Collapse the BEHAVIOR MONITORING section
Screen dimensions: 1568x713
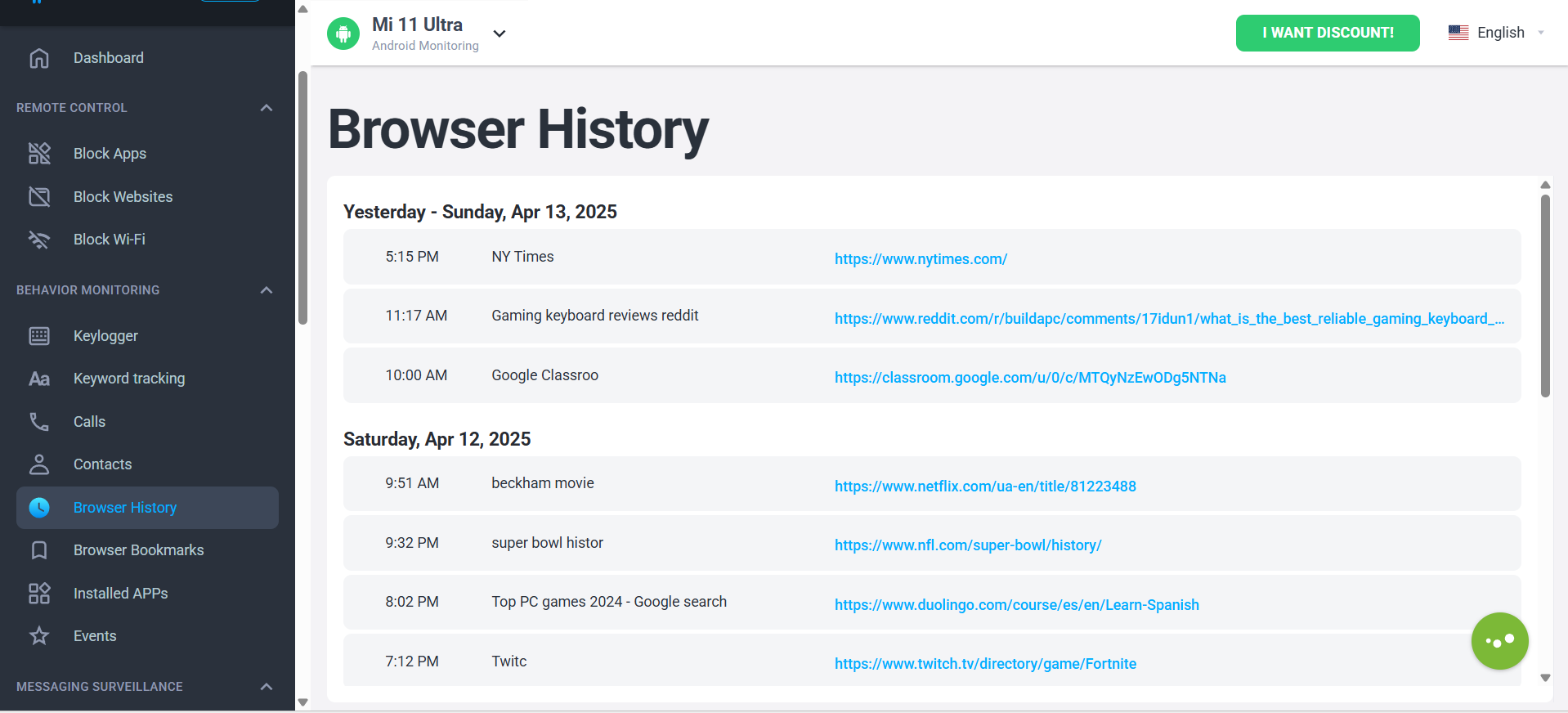pos(266,290)
